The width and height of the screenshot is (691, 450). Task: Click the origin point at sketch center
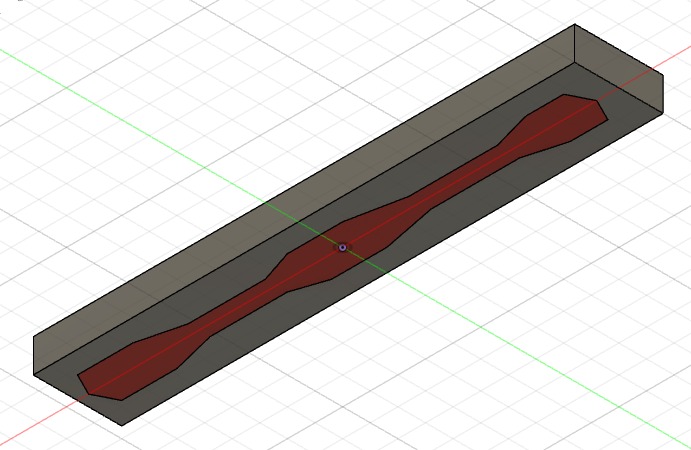click(342, 247)
